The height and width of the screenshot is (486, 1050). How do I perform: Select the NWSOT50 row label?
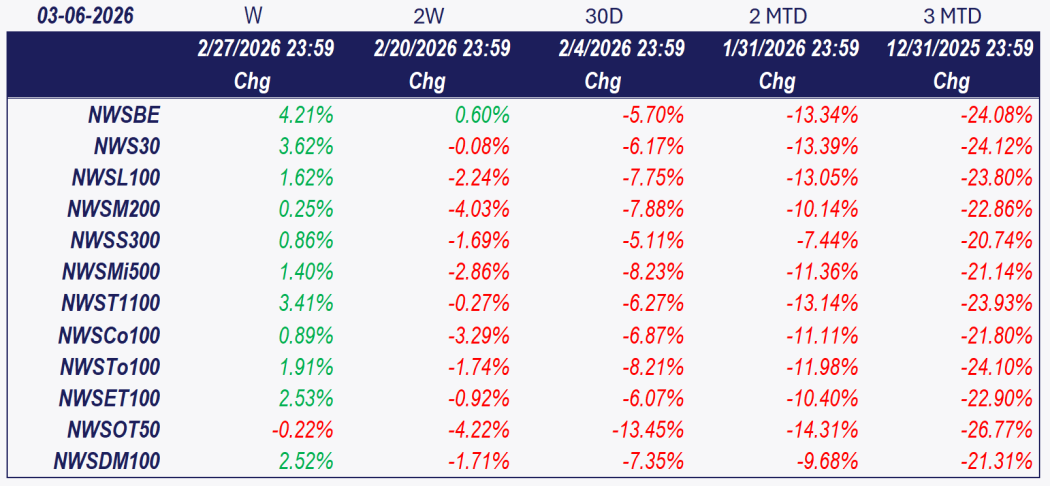[115, 429]
